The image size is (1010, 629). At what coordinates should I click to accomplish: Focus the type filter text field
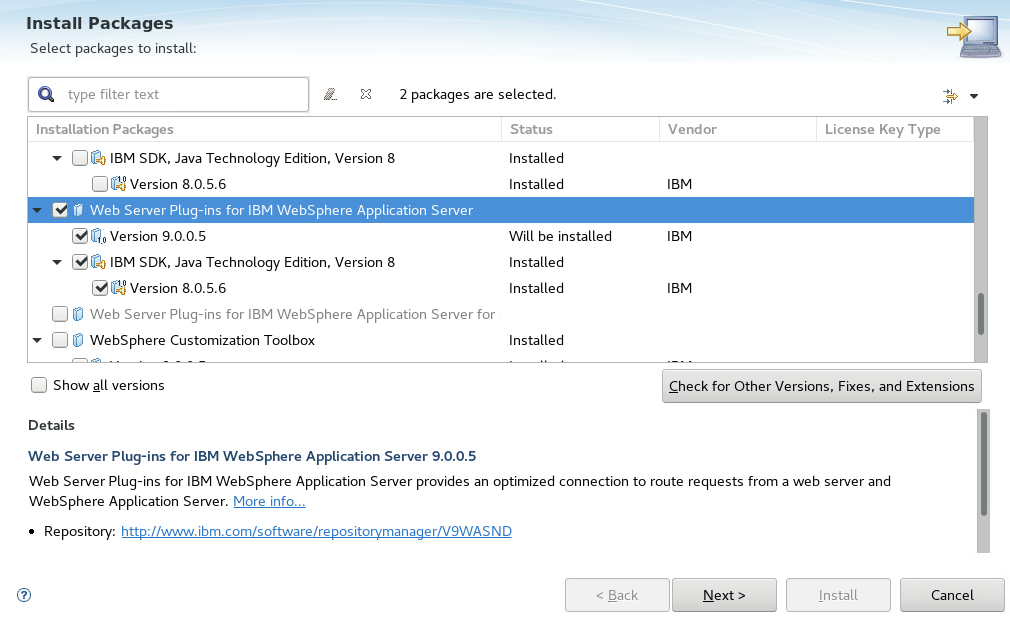(168, 95)
